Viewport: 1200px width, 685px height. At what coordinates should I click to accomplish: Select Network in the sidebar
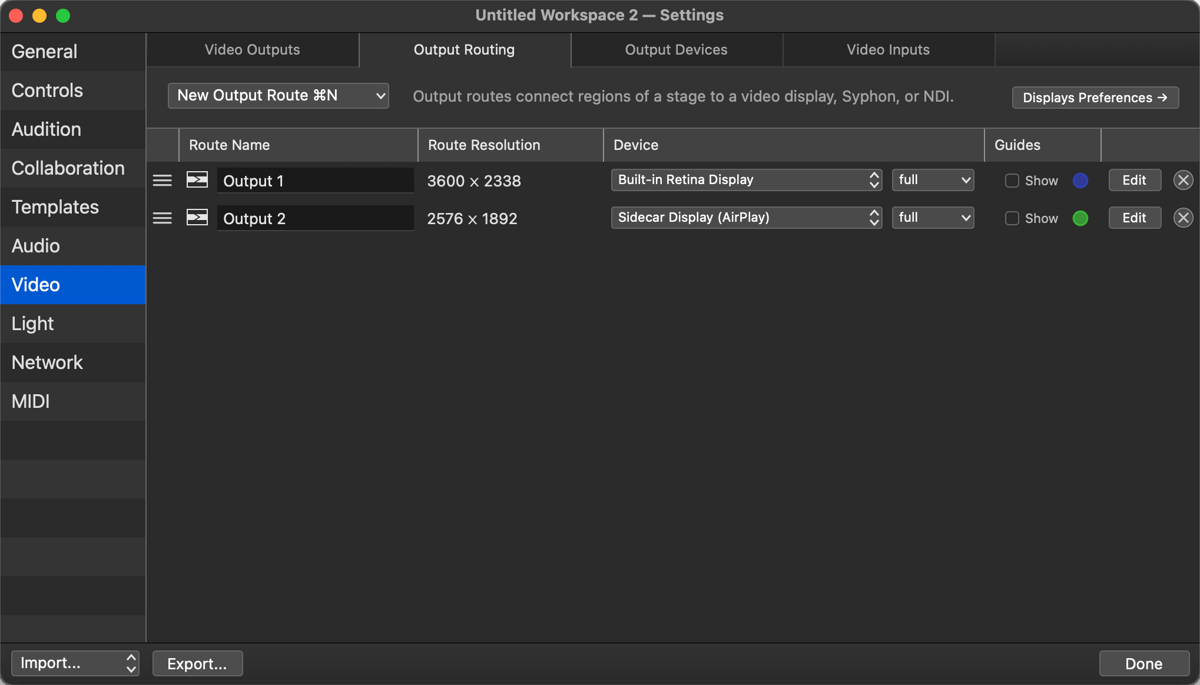click(73, 363)
